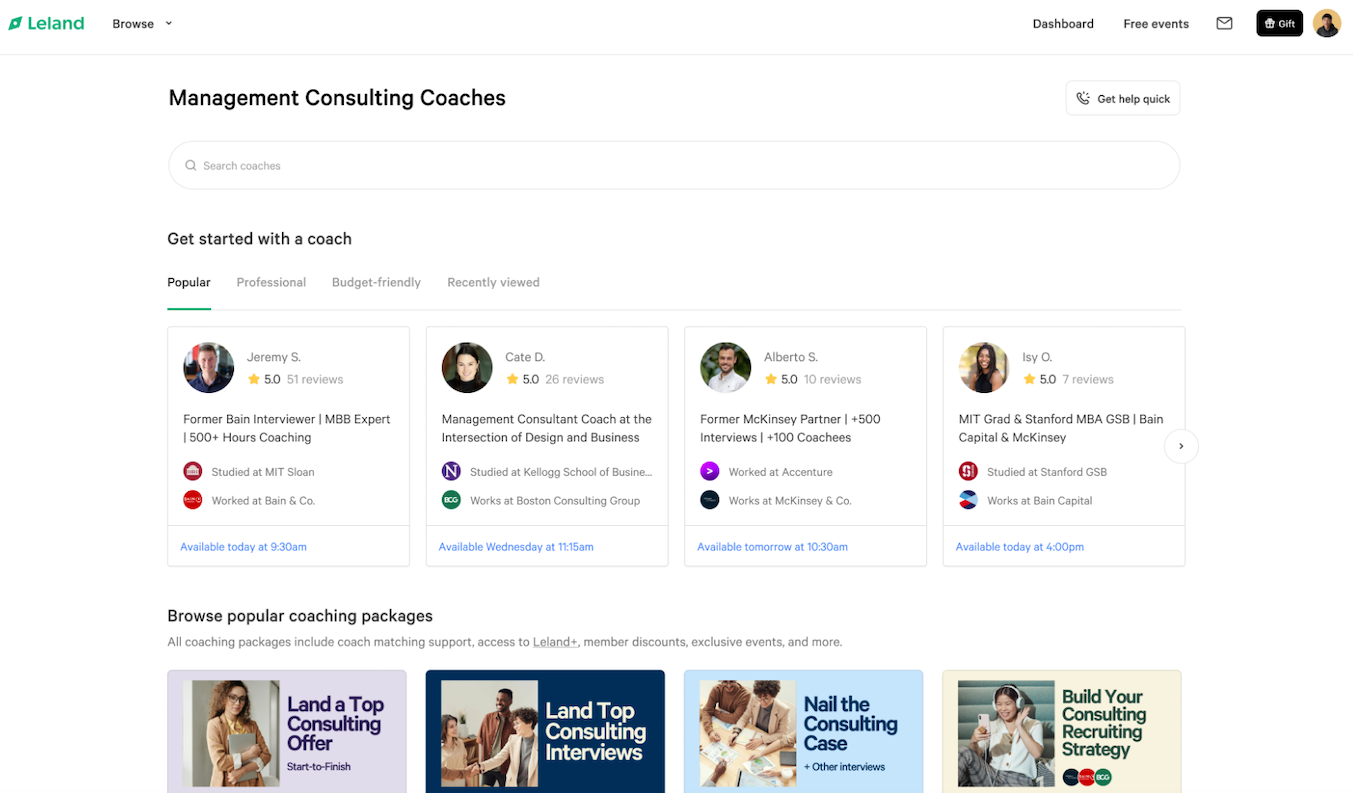Click Alberto S. star rating icon
Viewport: 1353px width, 793px height.
click(771, 379)
